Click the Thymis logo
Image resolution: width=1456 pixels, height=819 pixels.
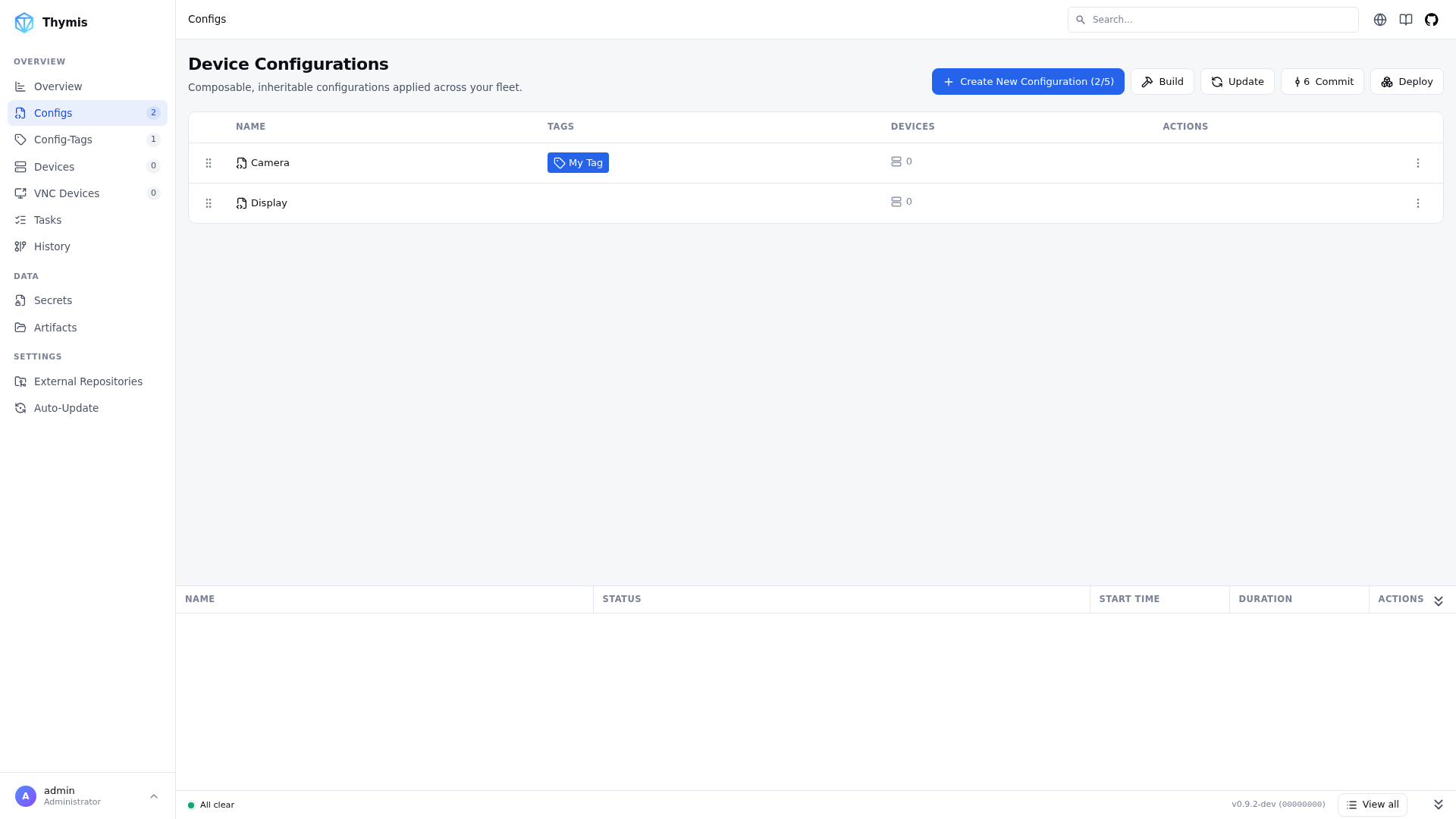pos(24,23)
